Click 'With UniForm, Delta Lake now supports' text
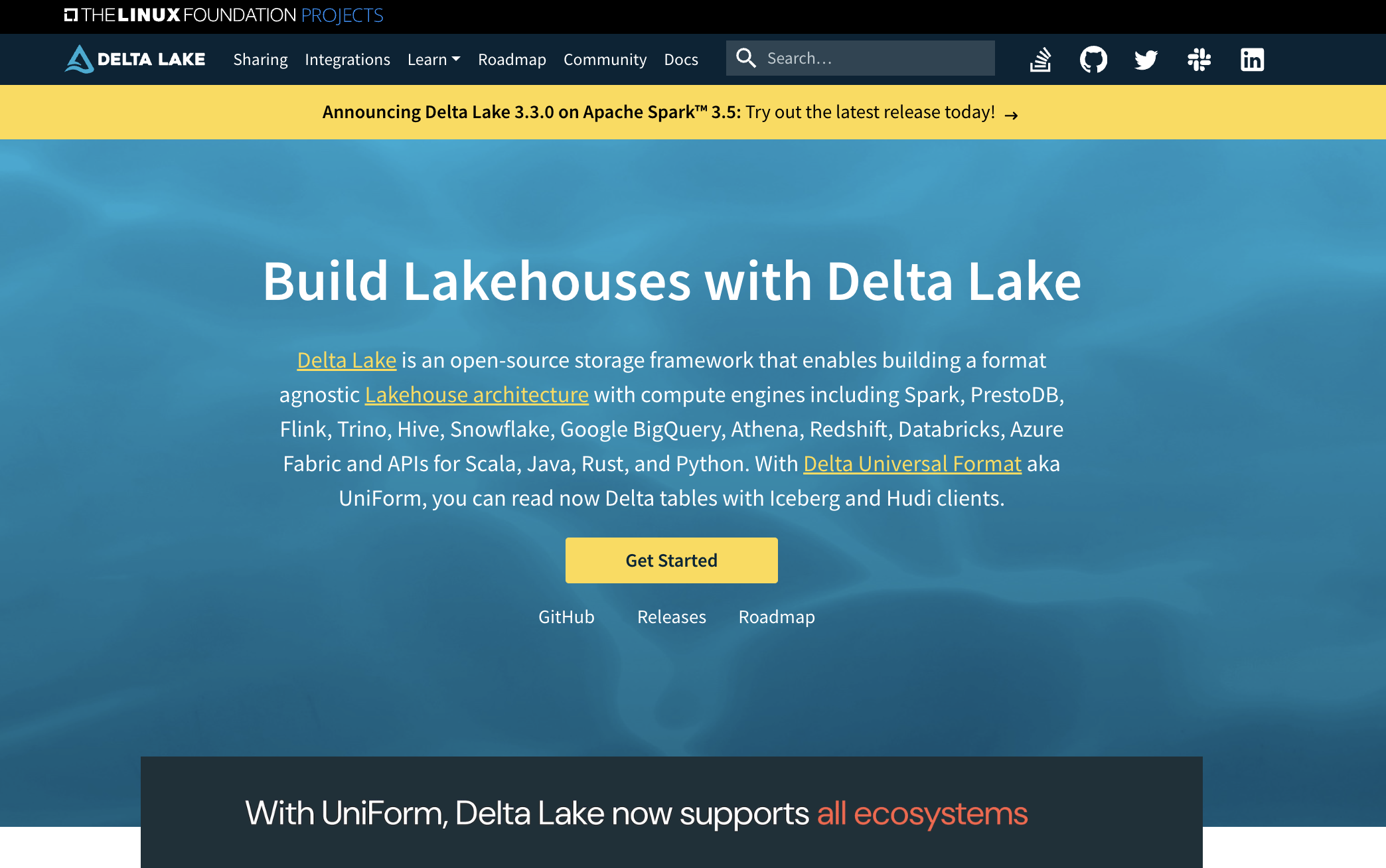1386x868 pixels. click(x=527, y=813)
